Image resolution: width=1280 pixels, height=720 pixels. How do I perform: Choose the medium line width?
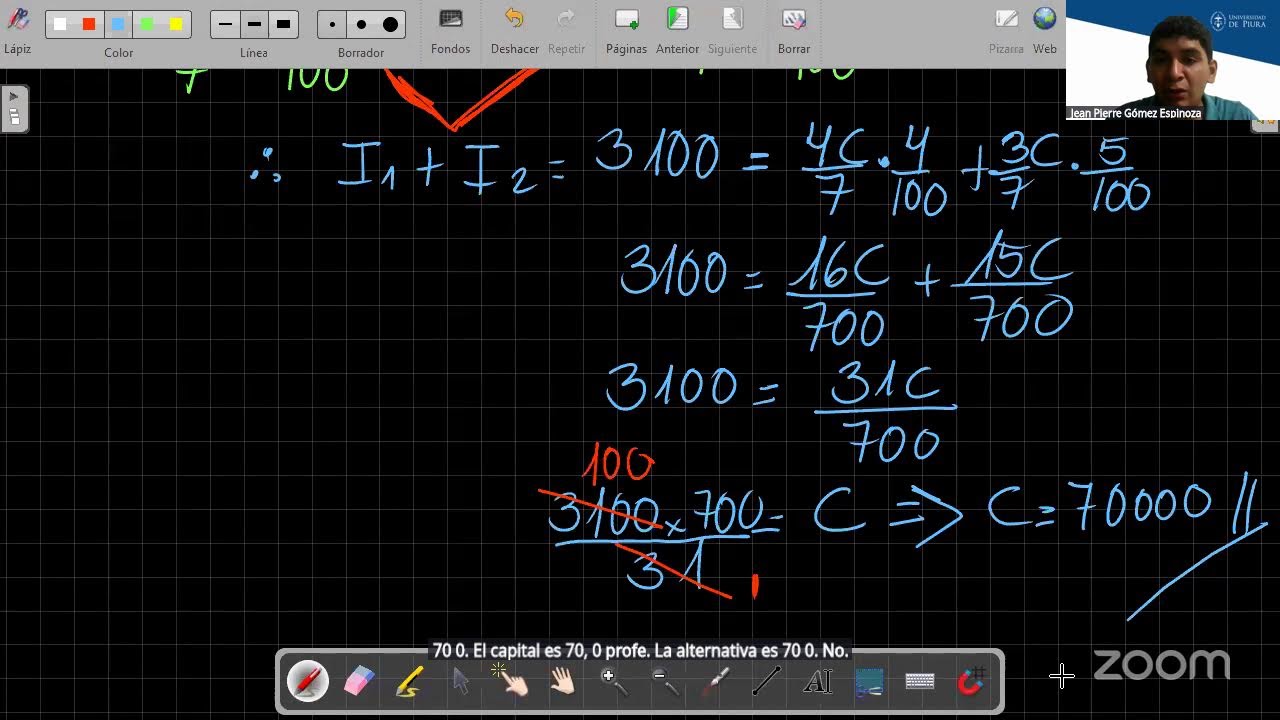[x=254, y=24]
